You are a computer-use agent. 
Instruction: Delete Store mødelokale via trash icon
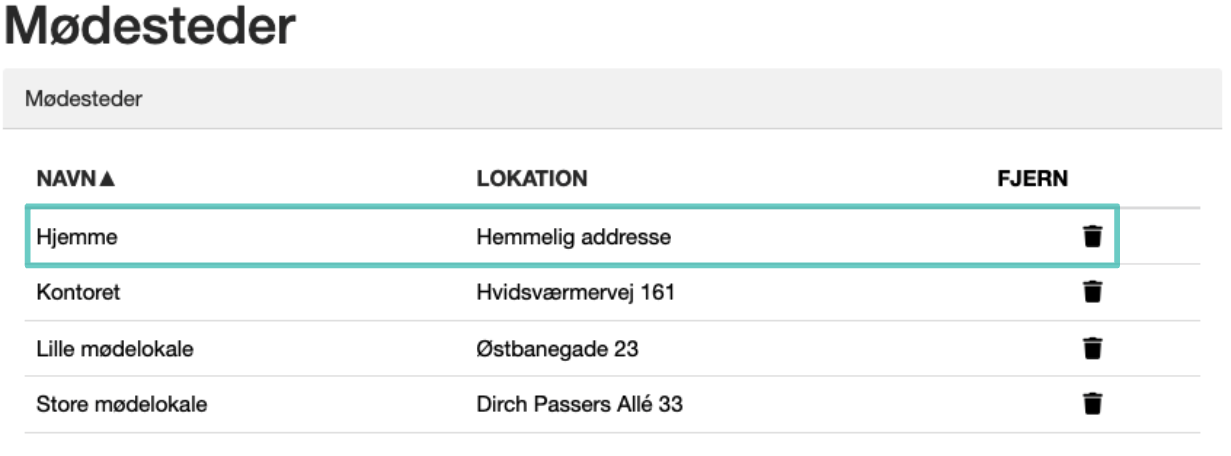coord(1093,405)
